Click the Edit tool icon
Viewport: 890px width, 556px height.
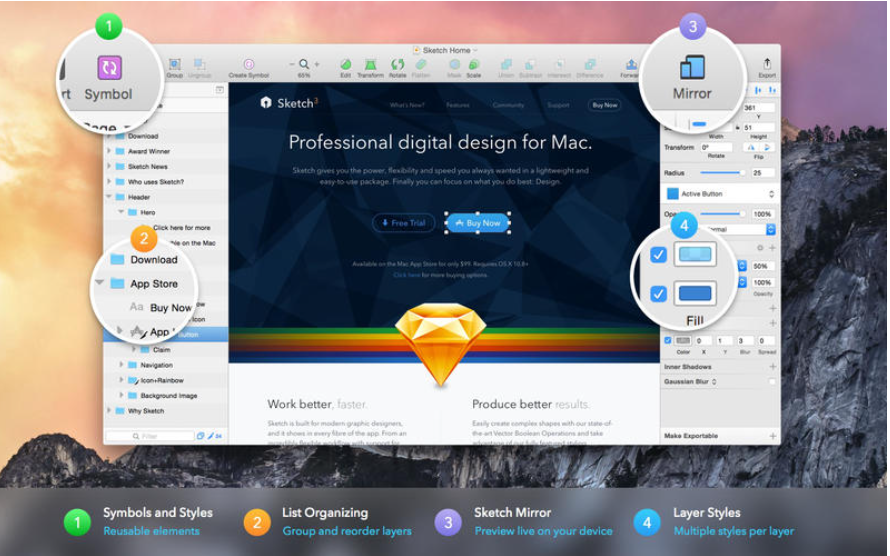[x=345, y=64]
